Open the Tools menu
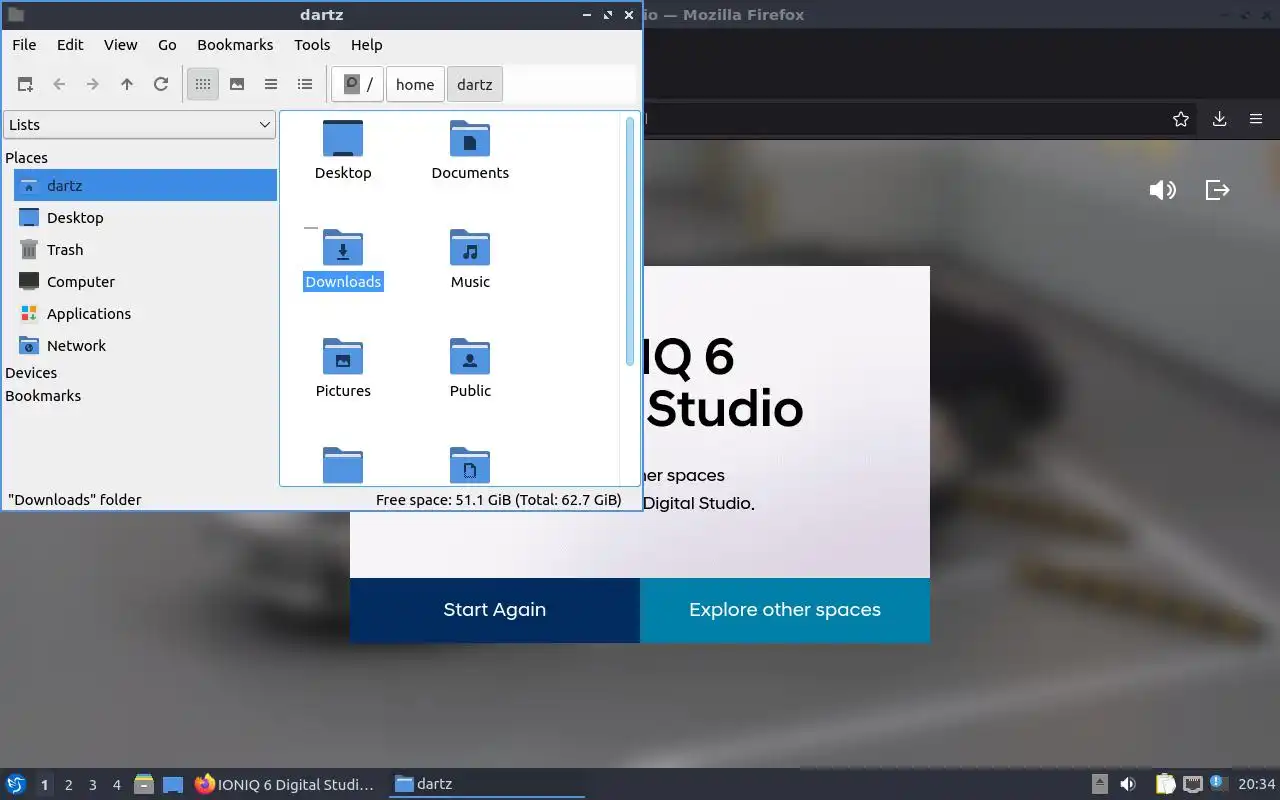The width and height of the screenshot is (1280, 800). click(x=312, y=45)
